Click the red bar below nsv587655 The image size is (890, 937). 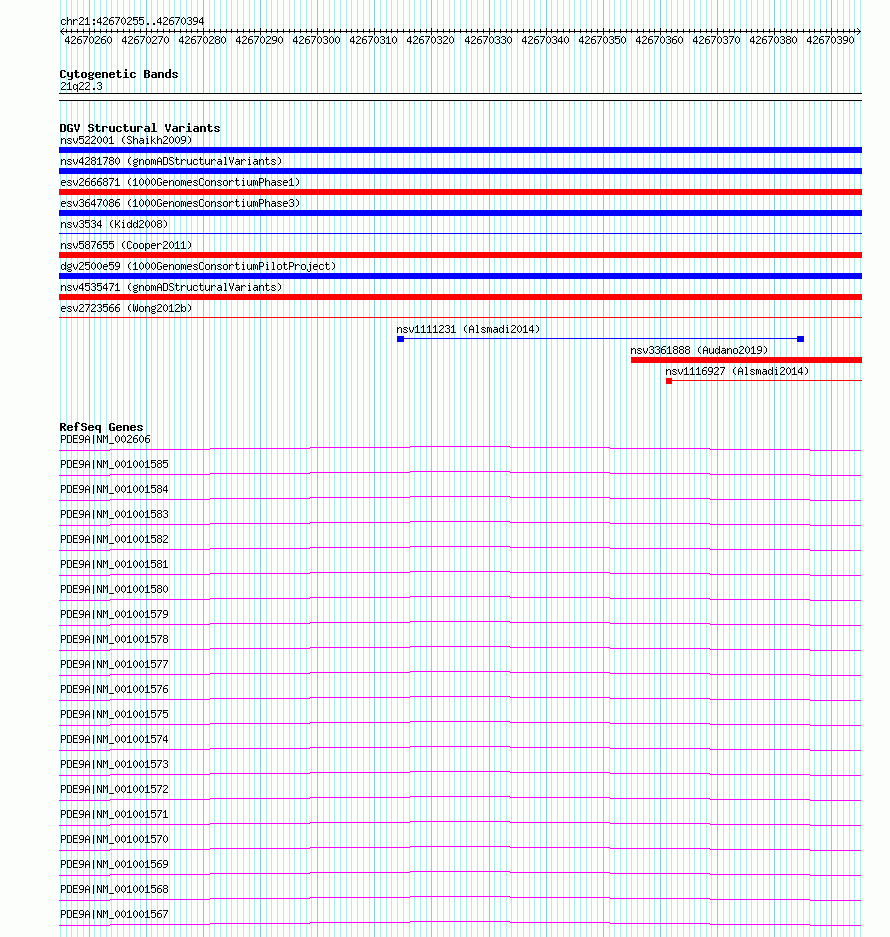460,255
